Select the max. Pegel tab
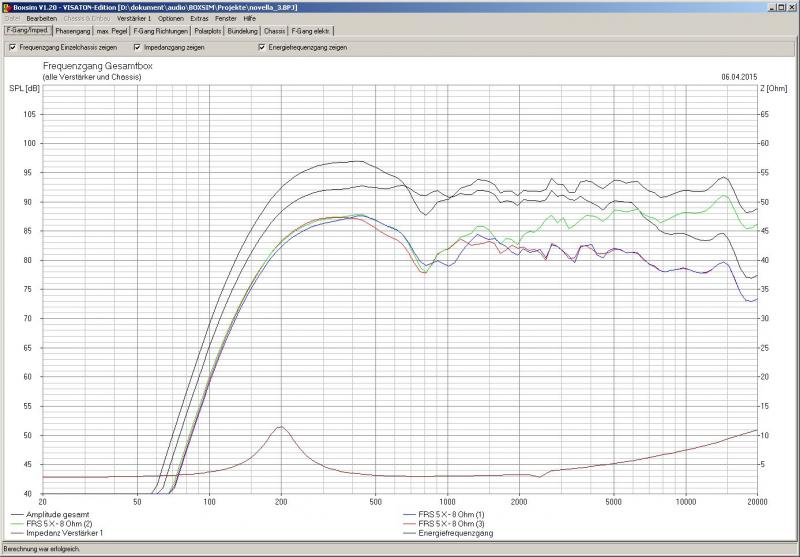800x557 pixels. (x=112, y=31)
